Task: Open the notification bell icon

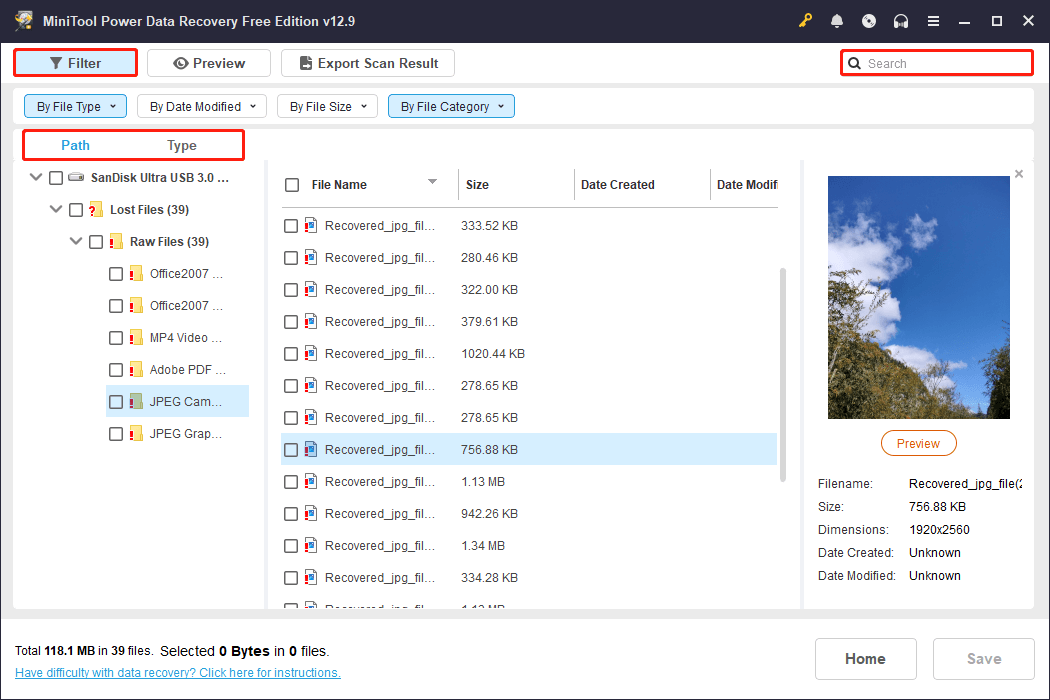Action: pyautogui.click(x=837, y=21)
